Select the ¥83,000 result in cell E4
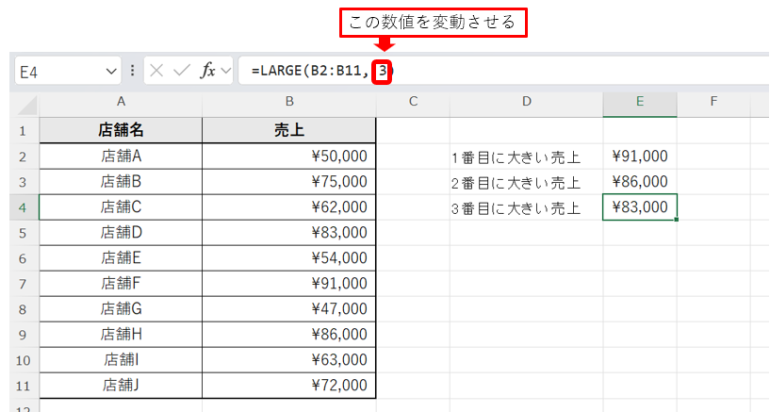770x412 pixels. point(640,207)
